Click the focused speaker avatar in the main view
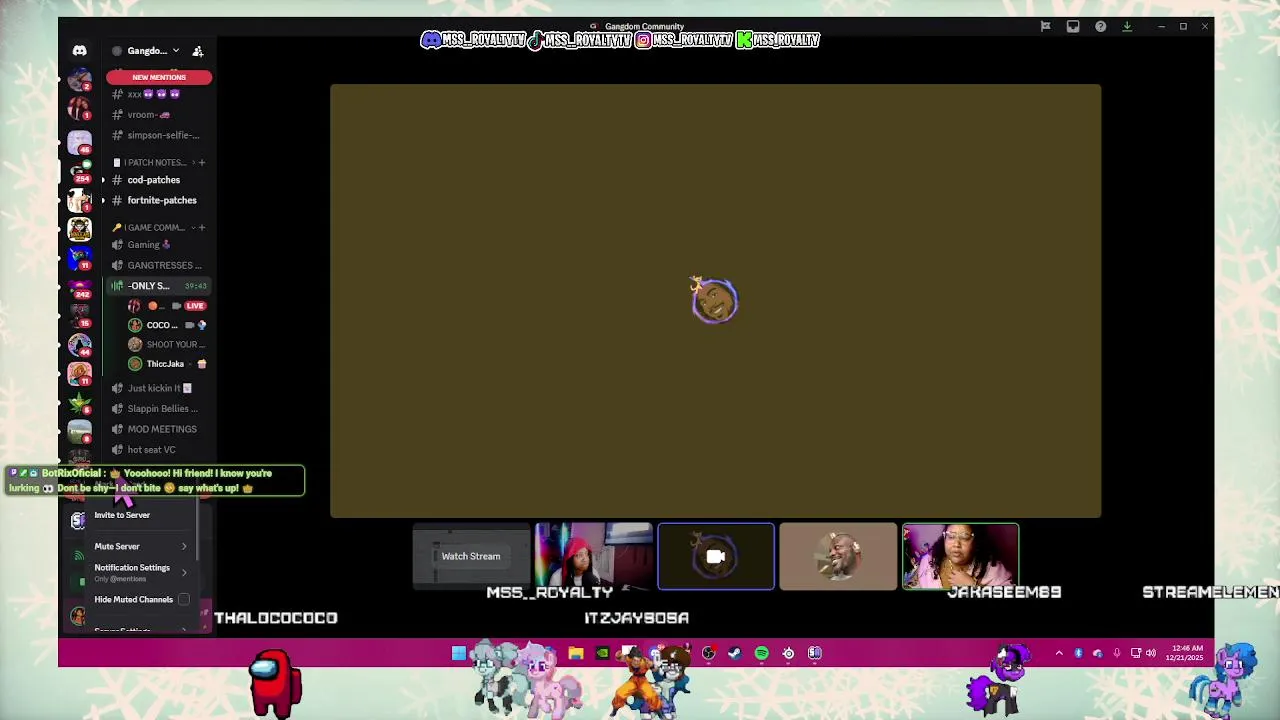The image size is (1280, 720). coord(714,300)
